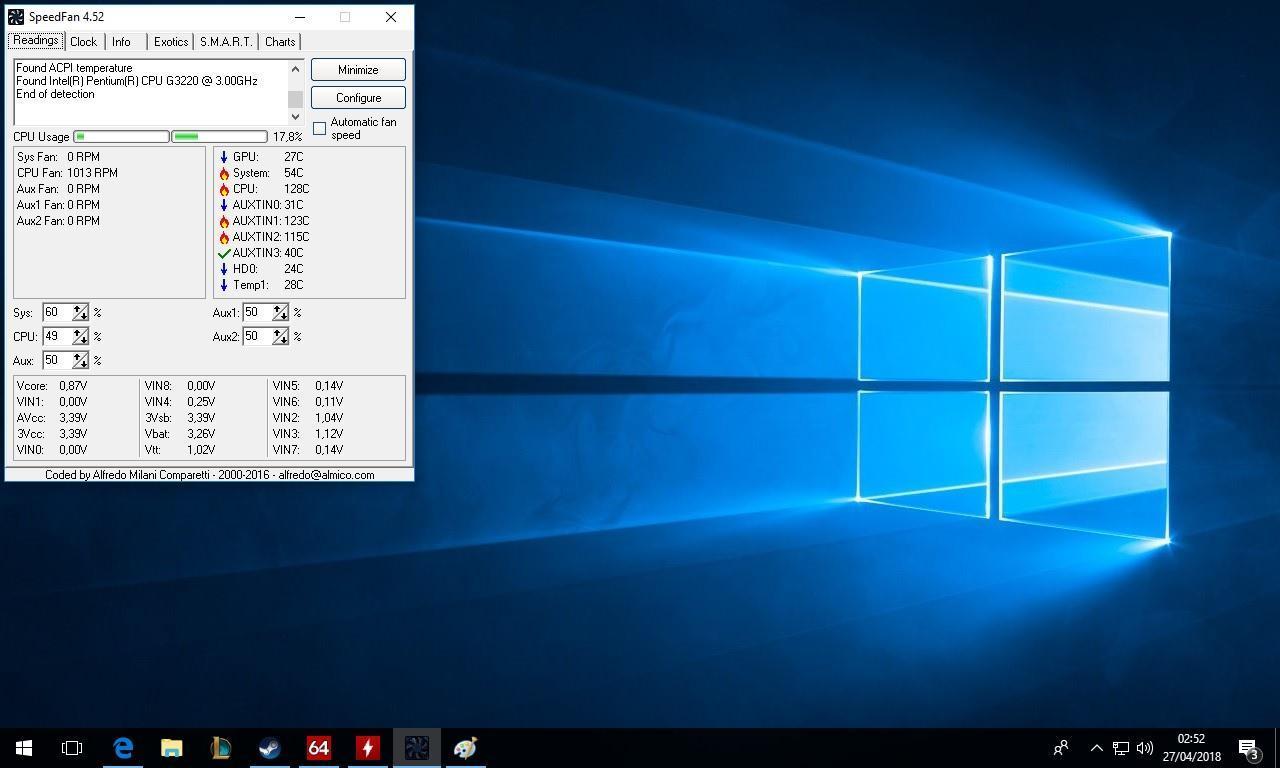Click the 'Found ACPI temperature' log line
This screenshot has height=768, width=1280.
tap(74, 68)
